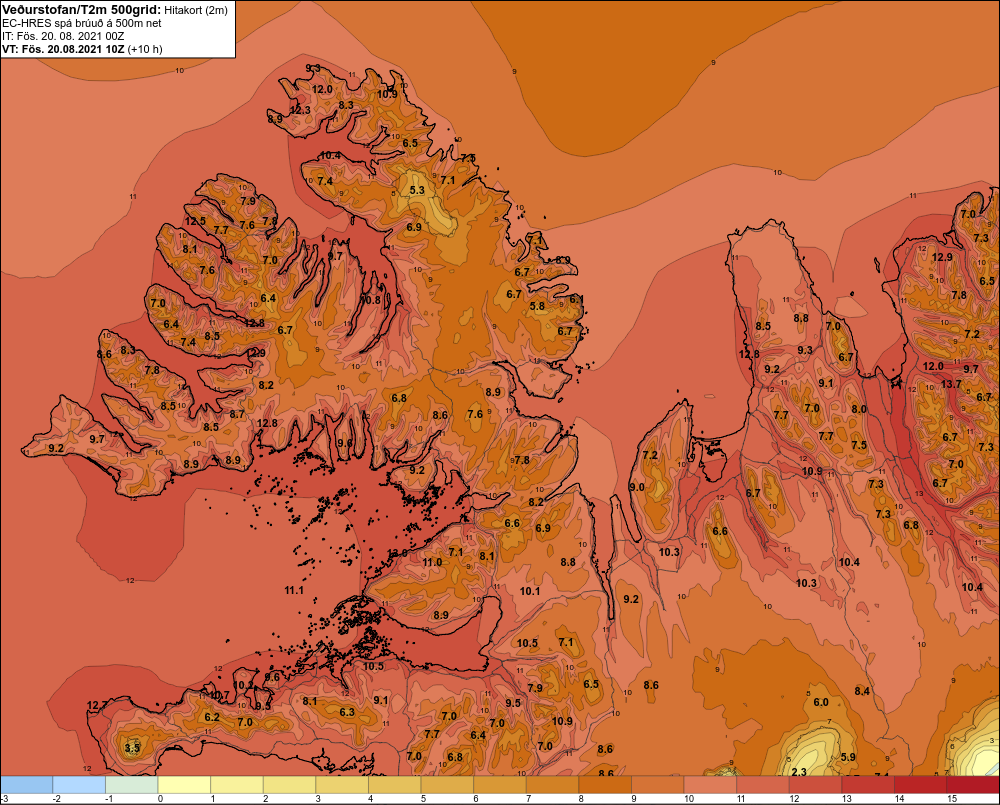
Task: Click the '10.8' temperature value
Action: (371, 299)
